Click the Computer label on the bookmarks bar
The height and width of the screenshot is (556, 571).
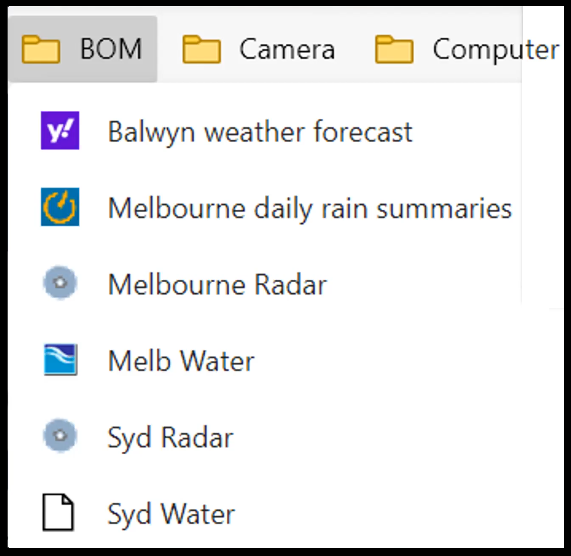tap(496, 50)
